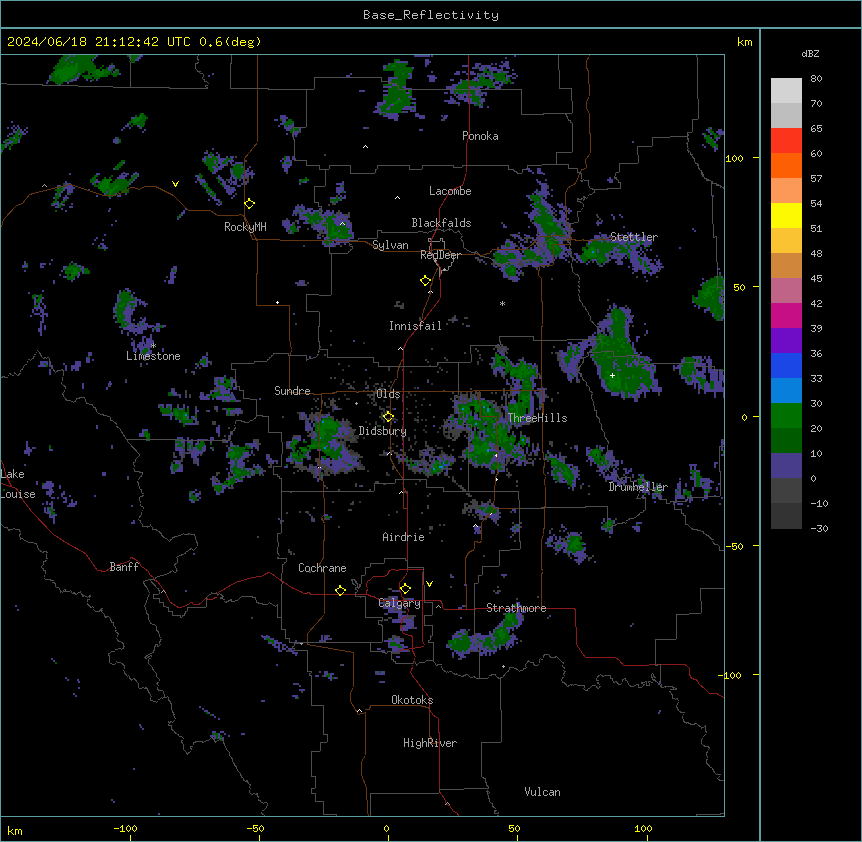
Task: Click the Lake Louise label
Action: (18, 484)
